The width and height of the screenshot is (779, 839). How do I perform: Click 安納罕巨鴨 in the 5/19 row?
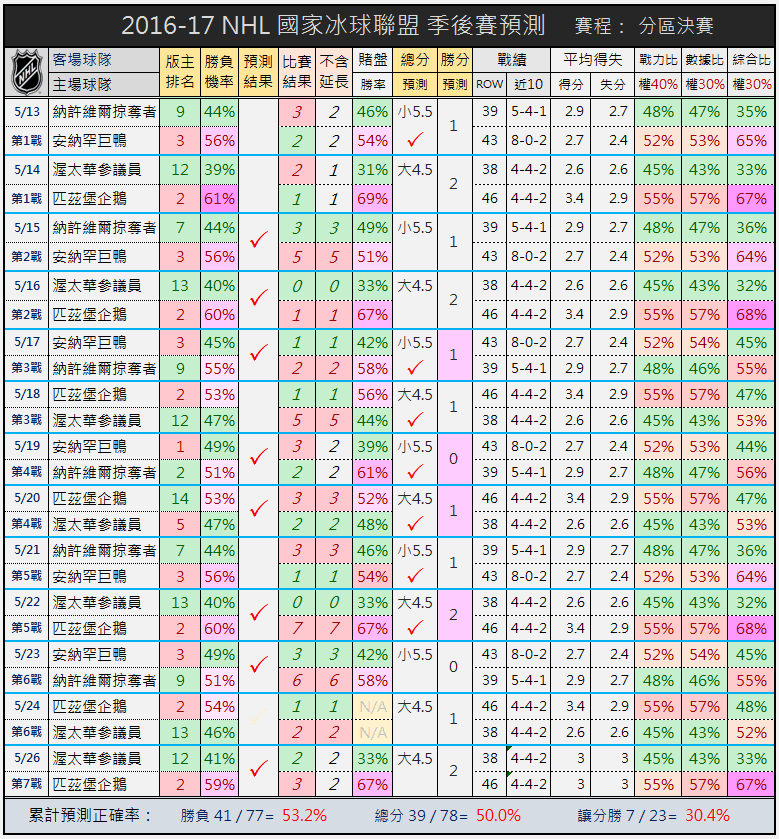pyautogui.click(x=89, y=446)
